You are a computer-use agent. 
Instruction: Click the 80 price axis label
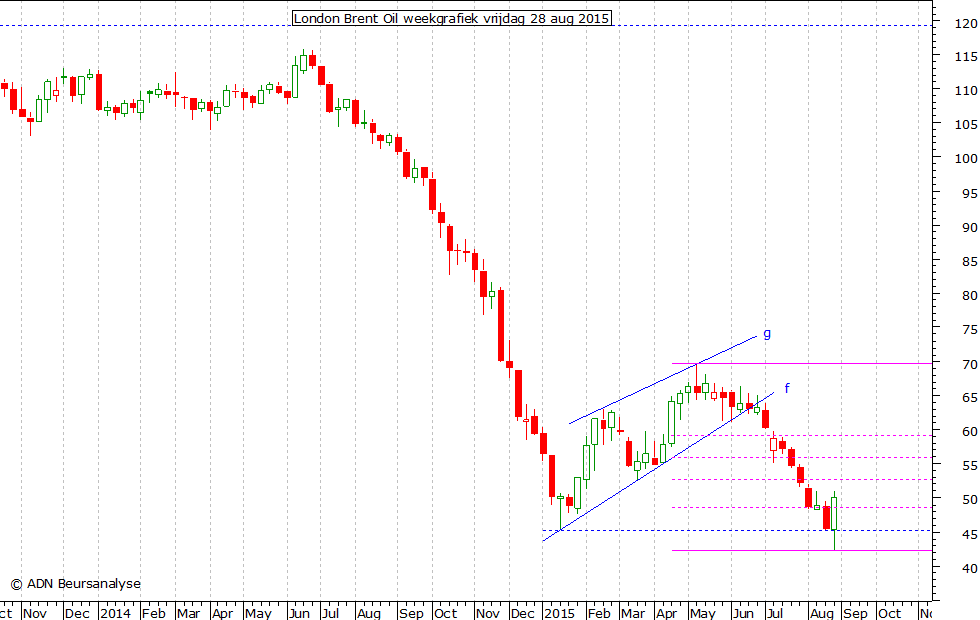(969, 296)
